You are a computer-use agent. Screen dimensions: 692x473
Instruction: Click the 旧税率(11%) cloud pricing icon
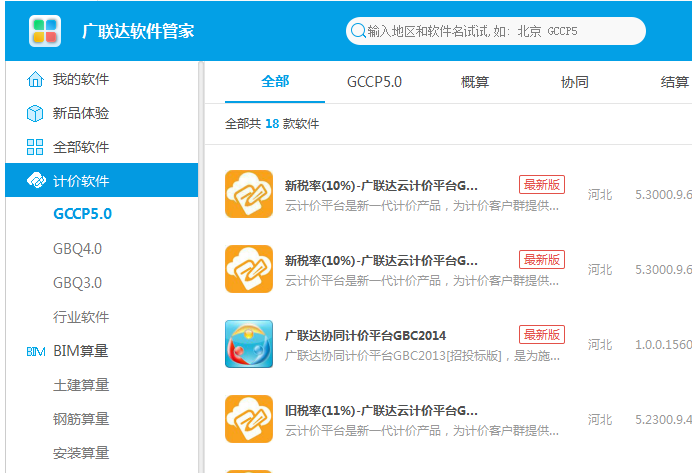(x=249, y=419)
